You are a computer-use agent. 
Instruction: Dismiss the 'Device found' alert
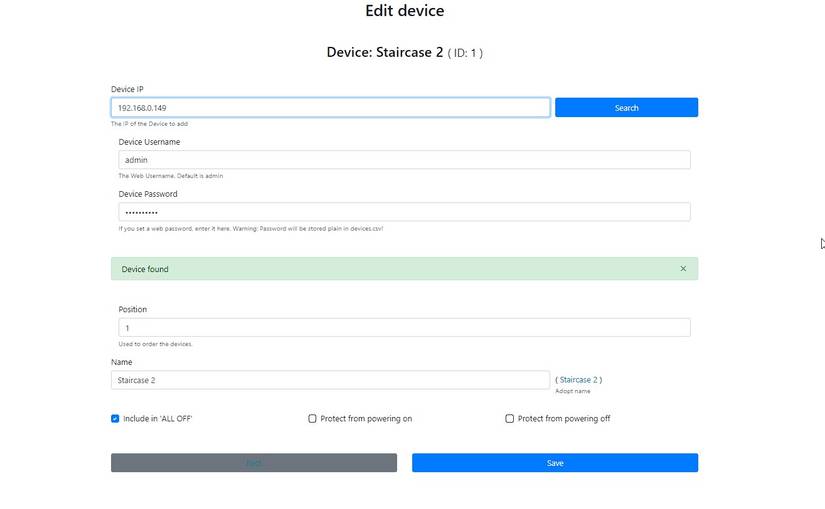point(683,268)
